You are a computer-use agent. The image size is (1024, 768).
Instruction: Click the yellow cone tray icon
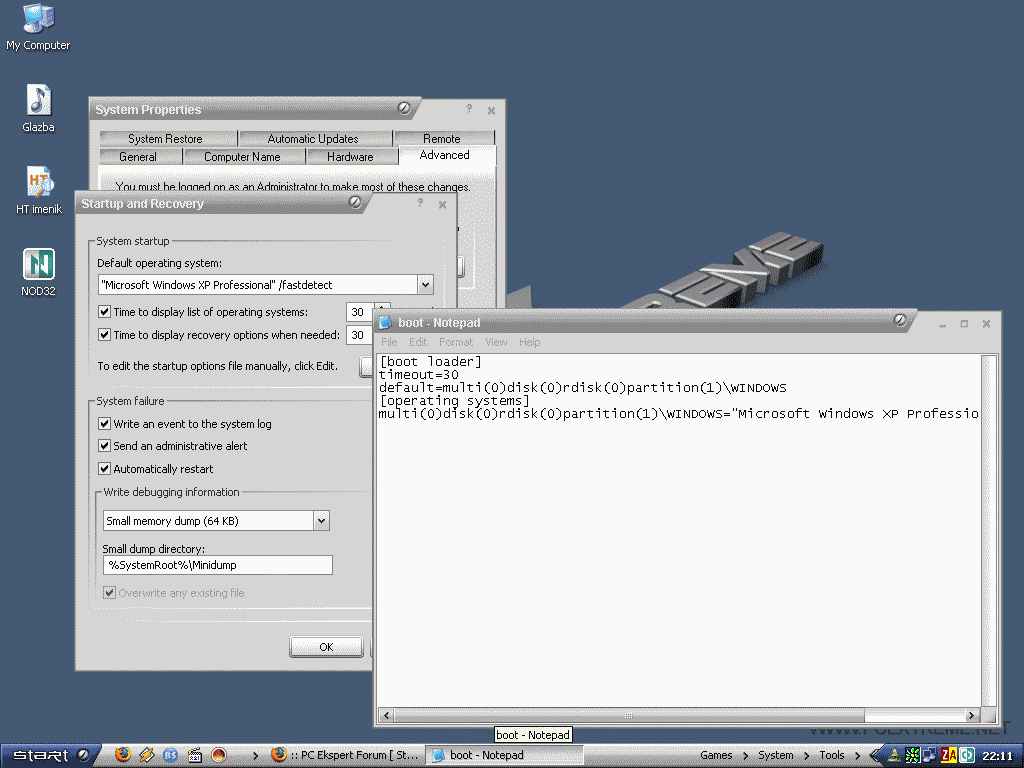coord(893,756)
